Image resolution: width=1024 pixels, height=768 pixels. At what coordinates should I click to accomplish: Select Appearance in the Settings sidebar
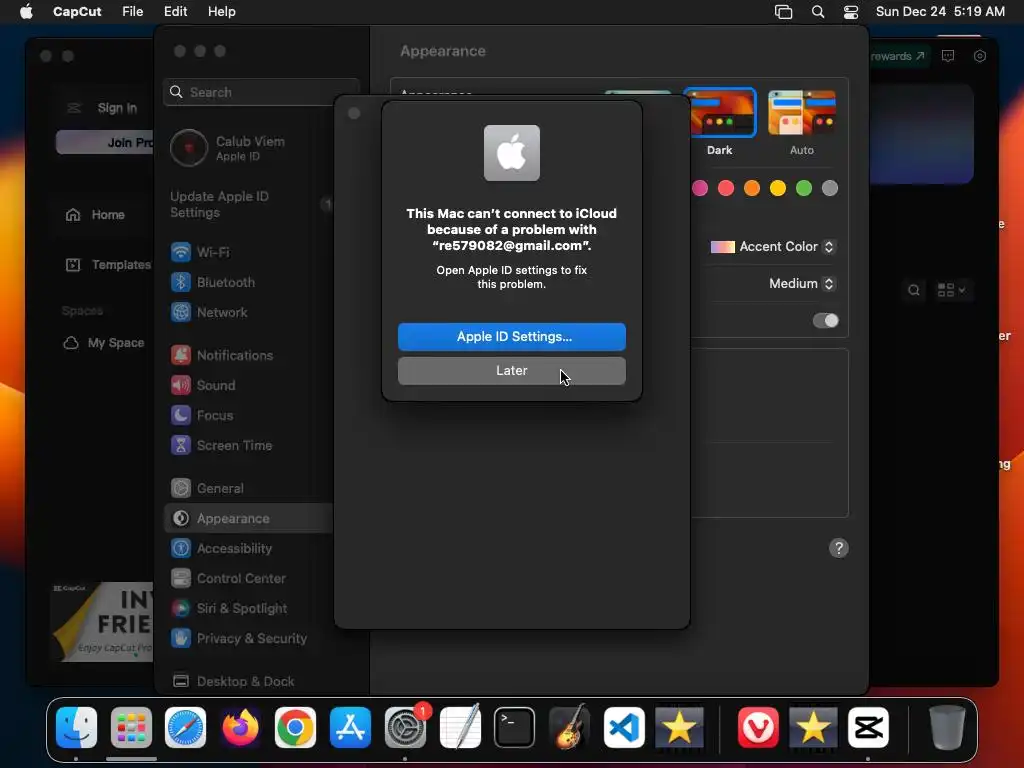click(x=248, y=519)
